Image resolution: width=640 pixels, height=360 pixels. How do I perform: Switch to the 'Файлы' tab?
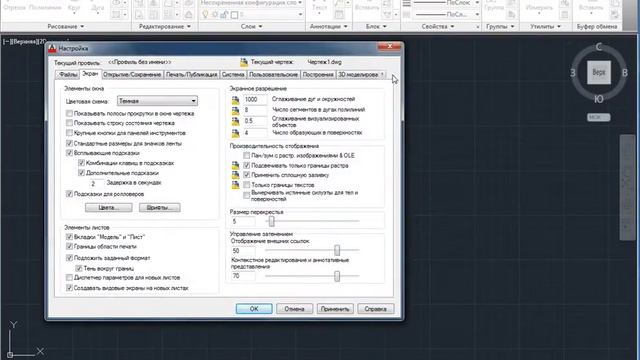(68, 75)
